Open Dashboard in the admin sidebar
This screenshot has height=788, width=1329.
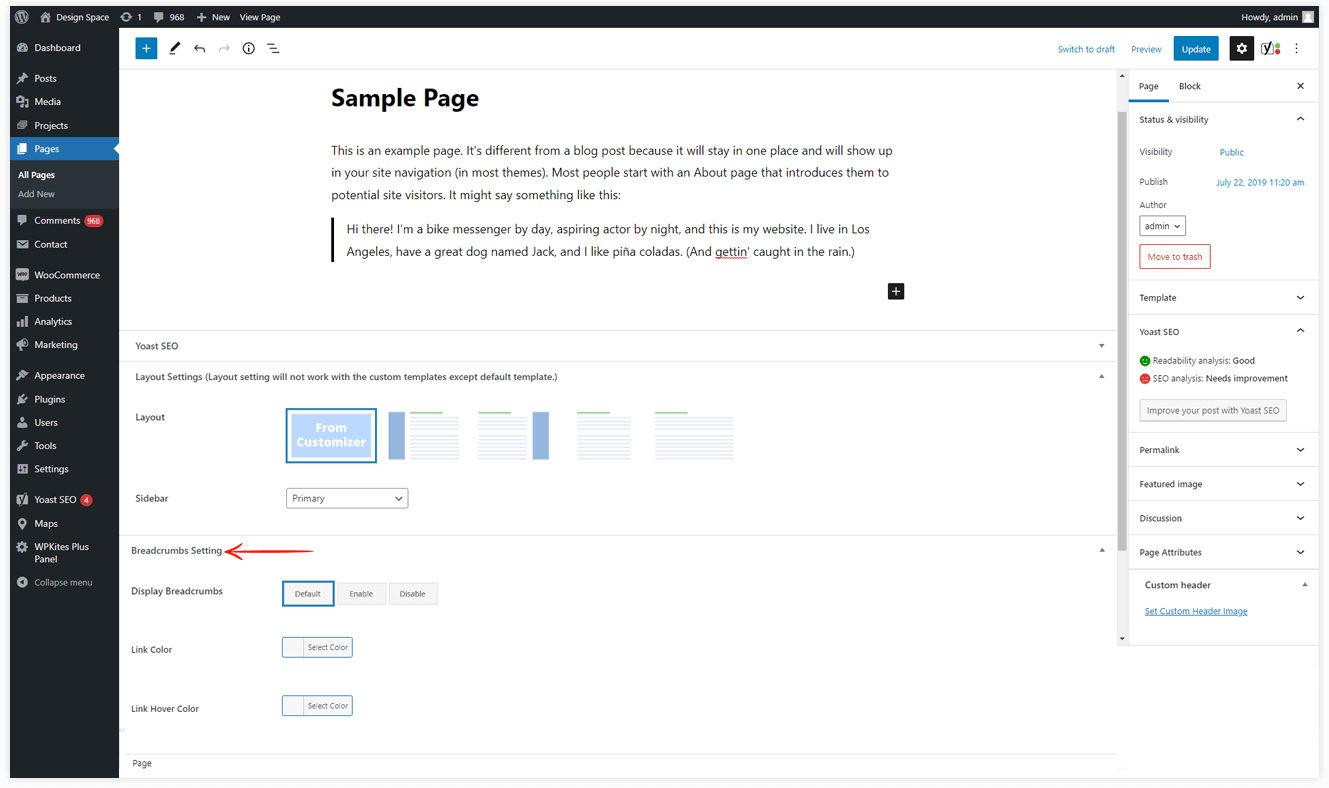(64, 47)
